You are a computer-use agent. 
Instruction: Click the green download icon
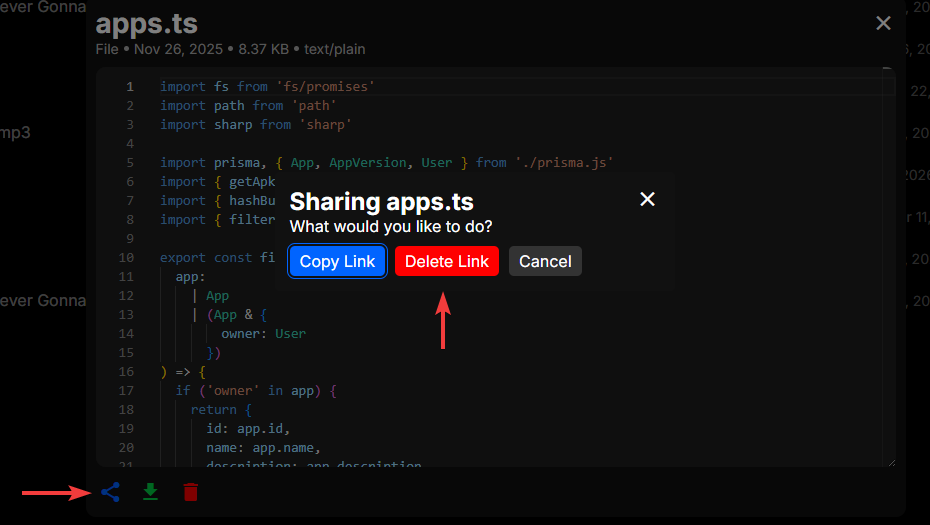pos(150,492)
